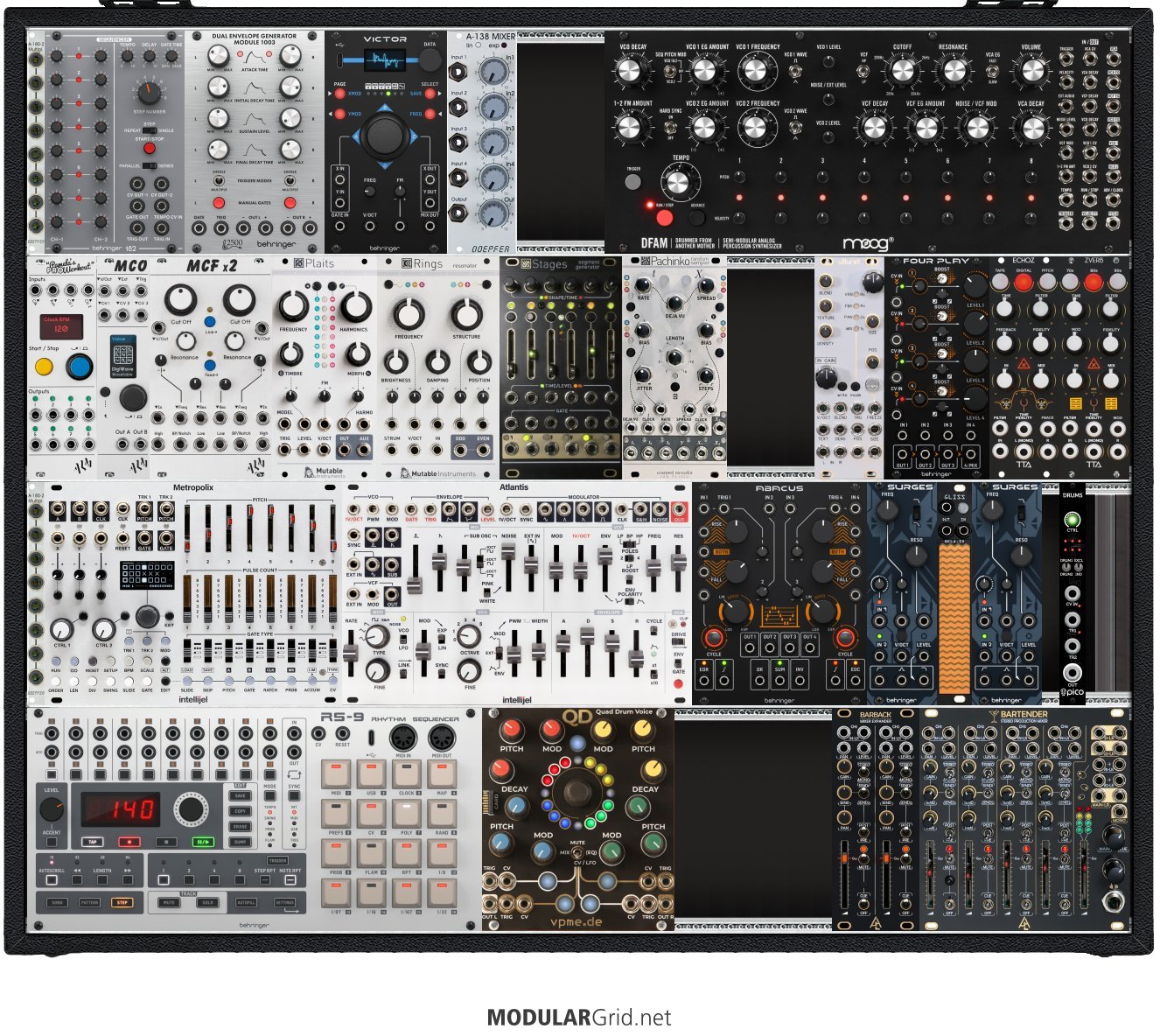Click the grey Trigger button on DFAM
Screen dimensions: 1160x1036
[x=632, y=182]
